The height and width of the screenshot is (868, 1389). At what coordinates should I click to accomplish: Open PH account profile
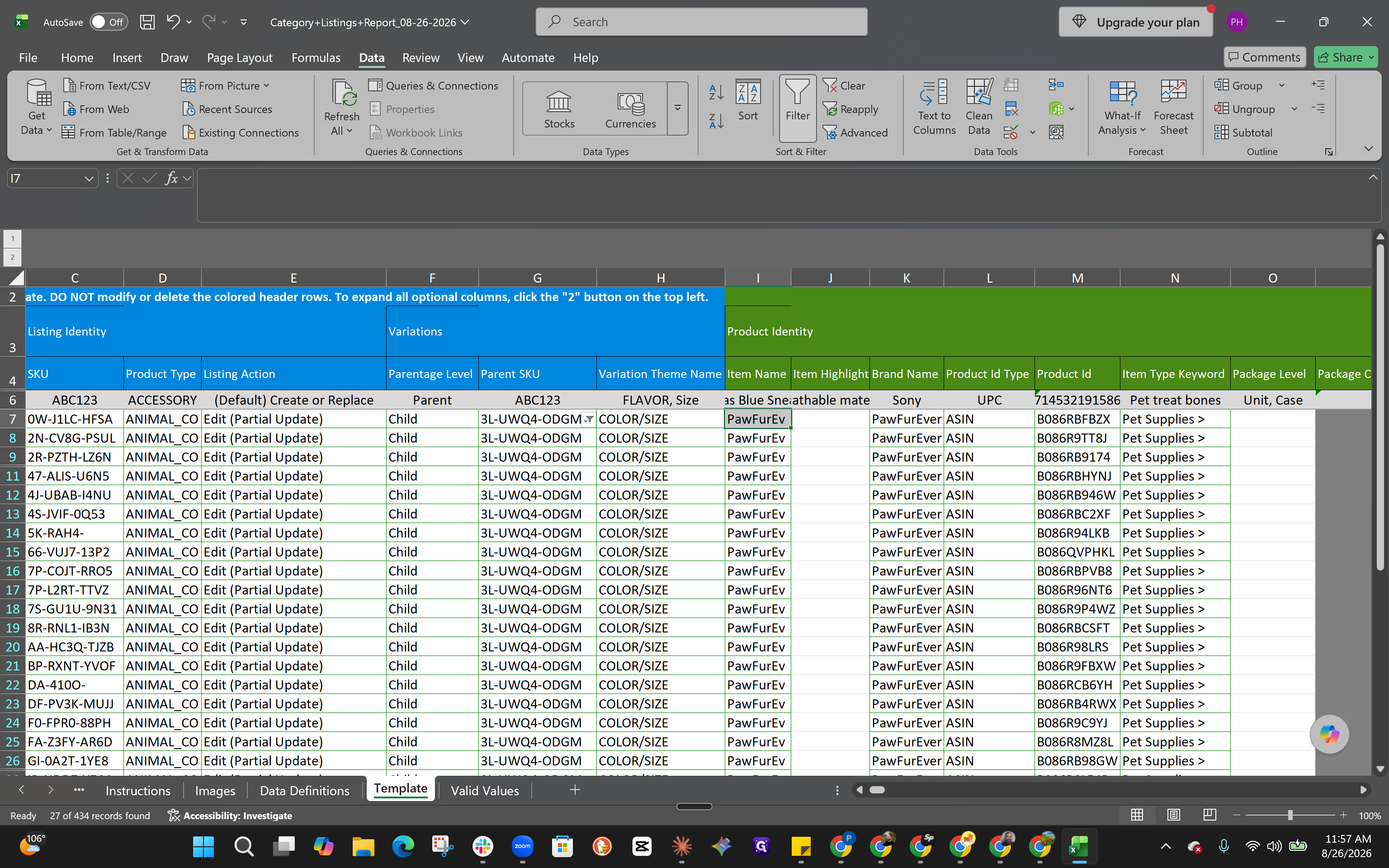pyautogui.click(x=1236, y=22)
